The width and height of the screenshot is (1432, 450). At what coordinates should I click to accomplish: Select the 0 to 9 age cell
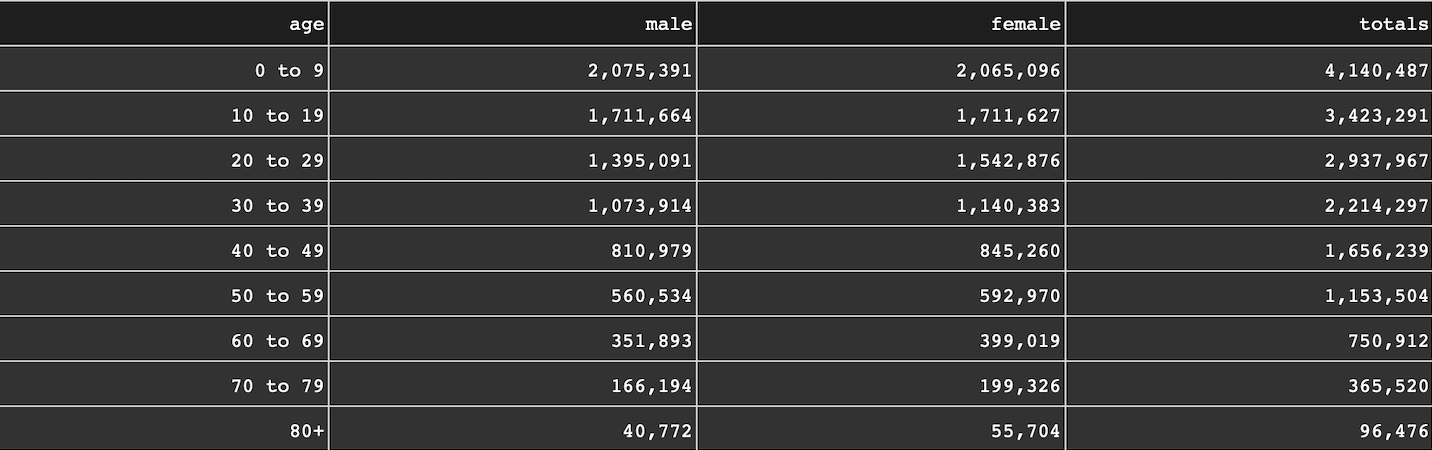tap(289, 71)
